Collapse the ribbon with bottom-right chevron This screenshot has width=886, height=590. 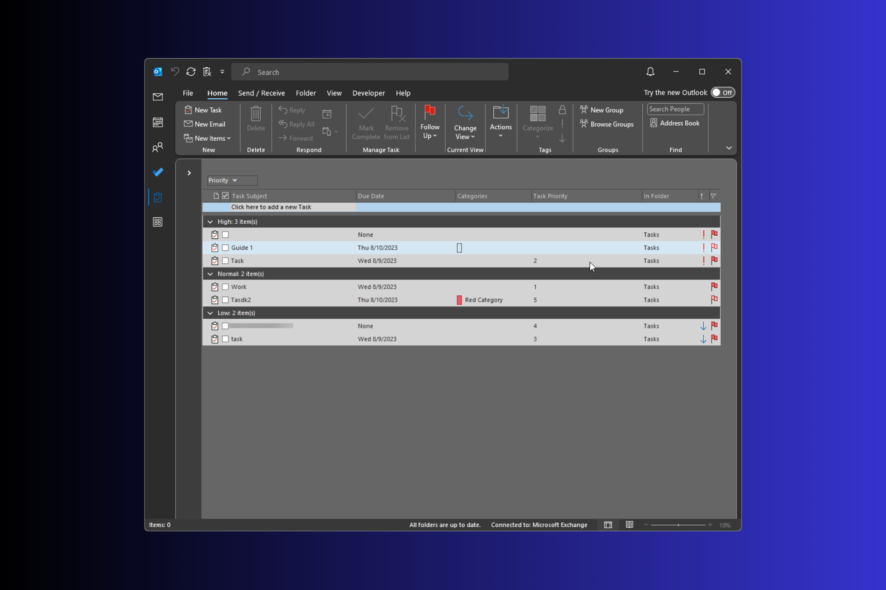(x=729, y=148)
